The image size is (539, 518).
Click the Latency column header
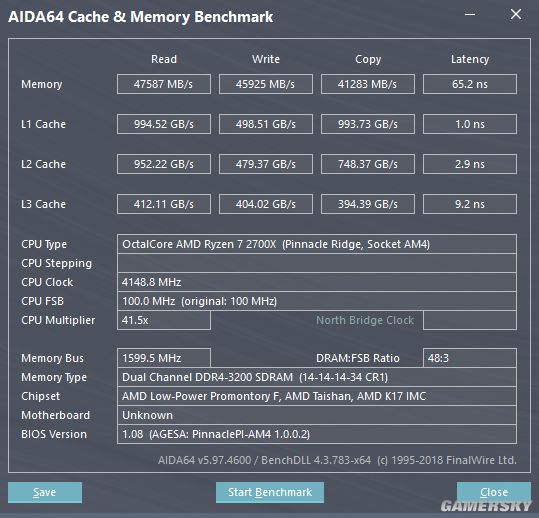coord(470,59)
